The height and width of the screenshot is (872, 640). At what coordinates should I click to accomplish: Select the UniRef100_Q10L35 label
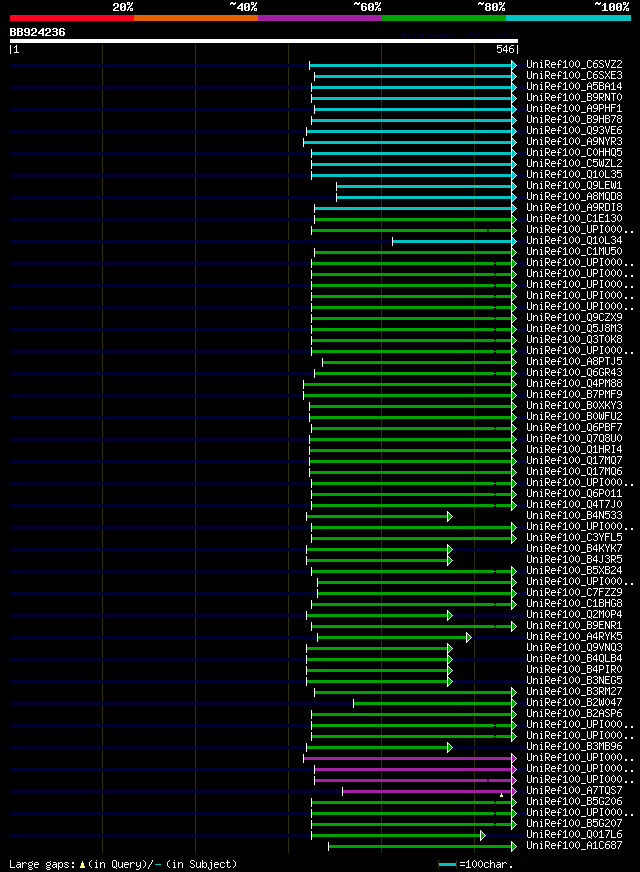pyautogui.click(x=574, y=175)
